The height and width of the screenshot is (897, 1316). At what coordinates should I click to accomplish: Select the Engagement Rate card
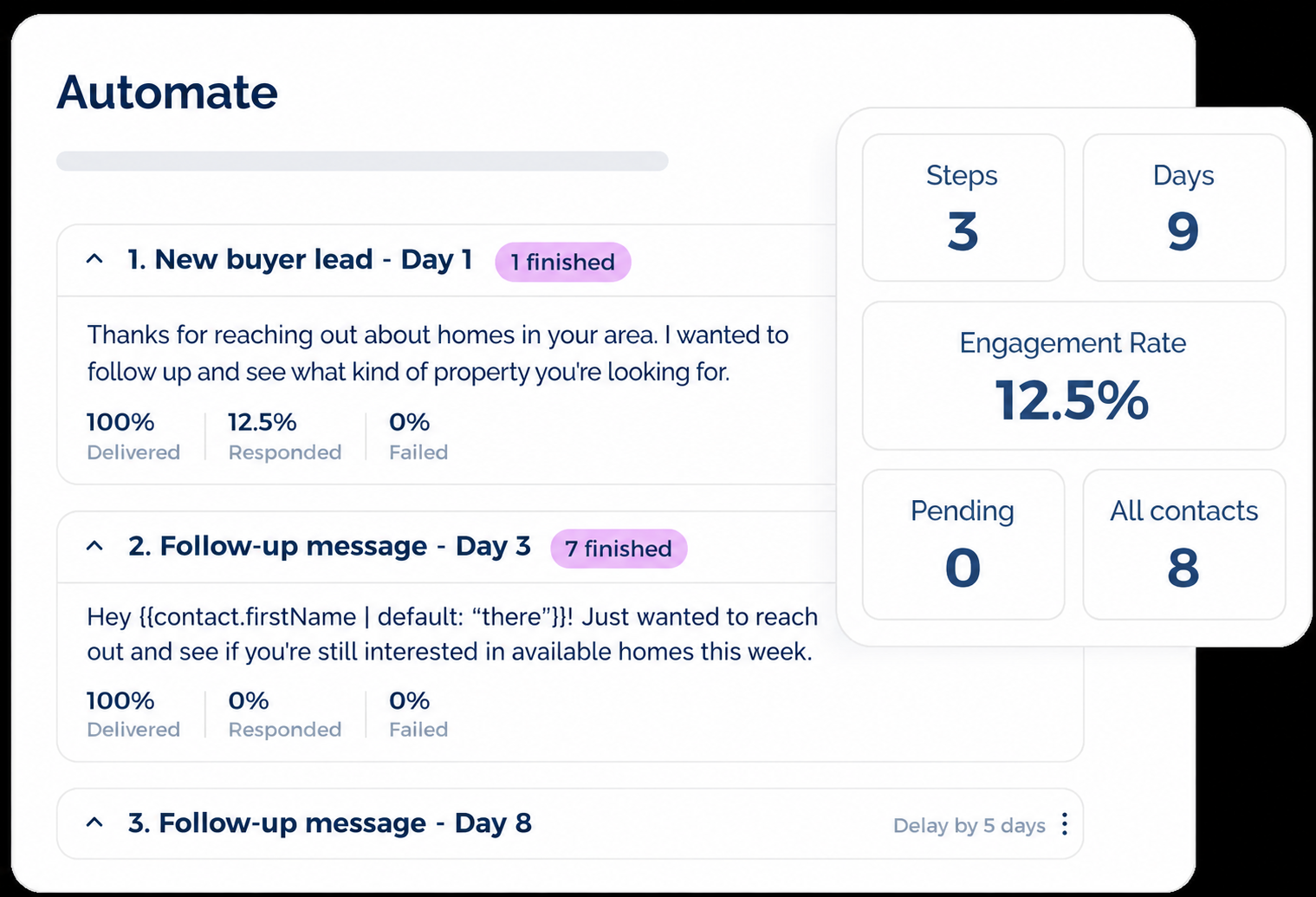[x=1074, y=376]
